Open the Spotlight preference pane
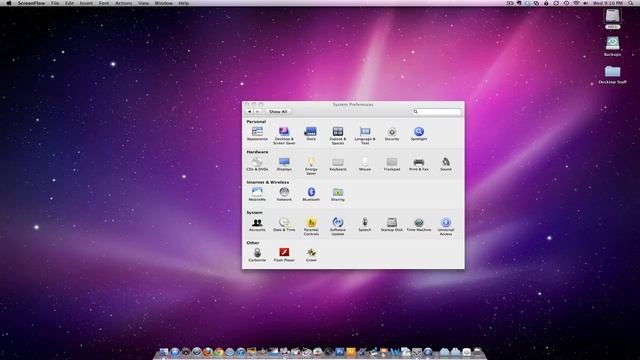The image size is (640, 360). (x=419, y=134)
